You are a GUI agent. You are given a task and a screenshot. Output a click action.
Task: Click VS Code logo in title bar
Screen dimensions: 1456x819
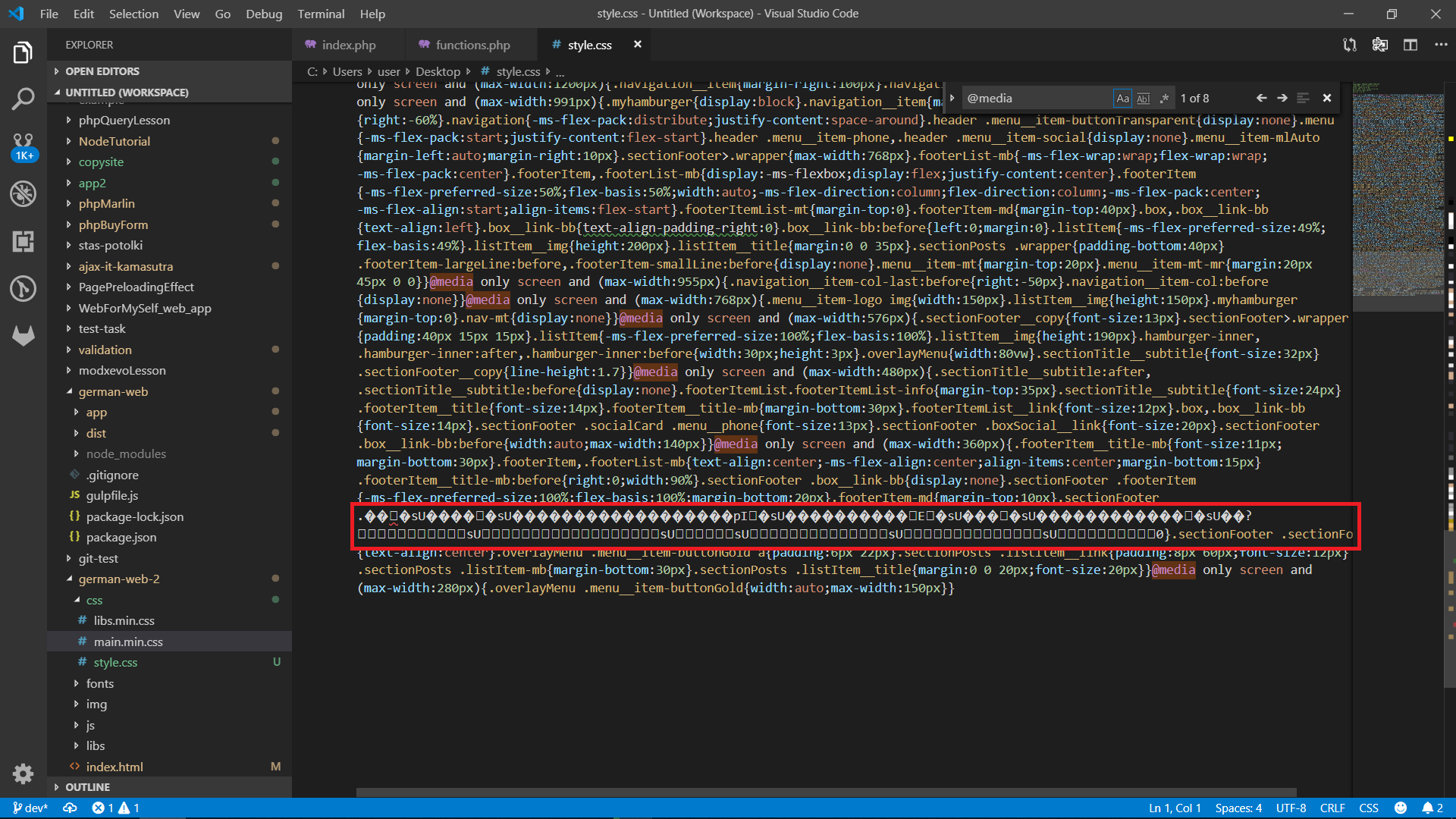click(16, 14)
